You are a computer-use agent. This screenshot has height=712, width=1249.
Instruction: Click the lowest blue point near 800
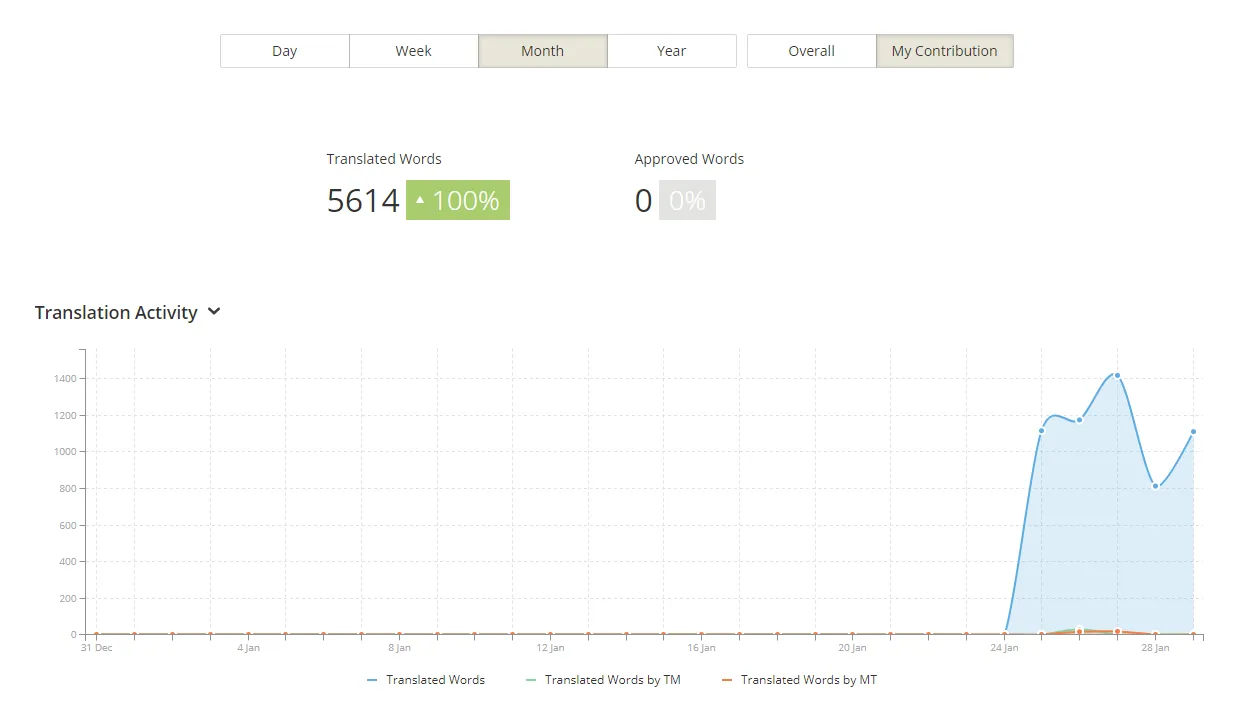[x=1155, y=486]
